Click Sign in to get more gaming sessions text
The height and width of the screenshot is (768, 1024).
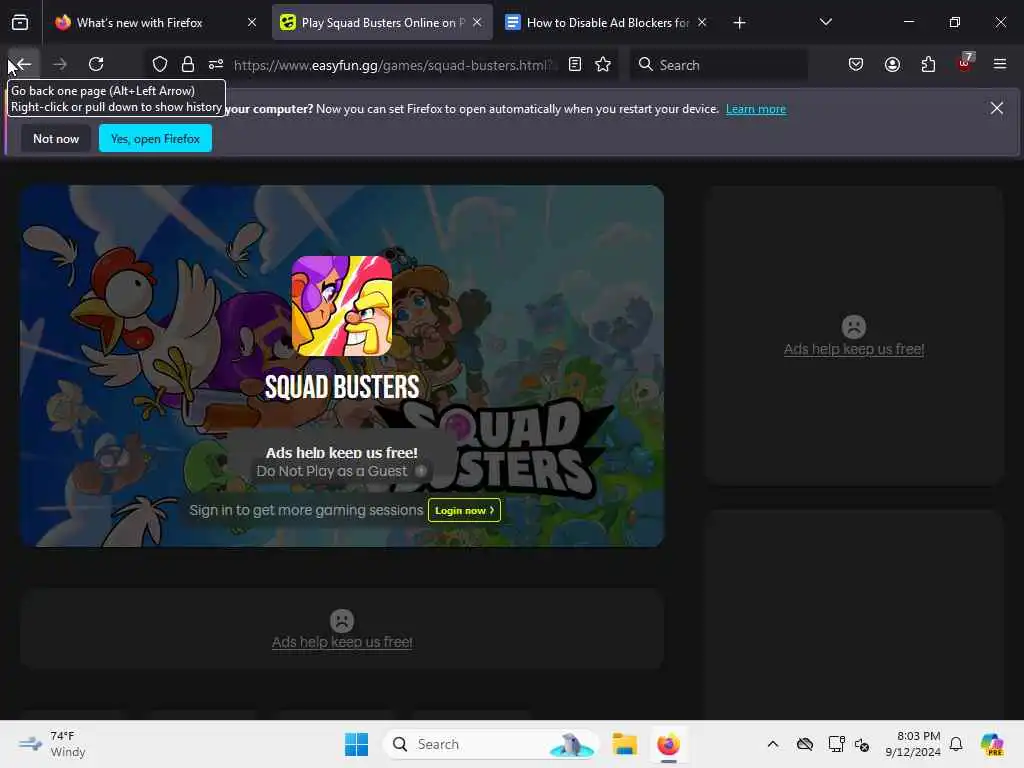306,510
